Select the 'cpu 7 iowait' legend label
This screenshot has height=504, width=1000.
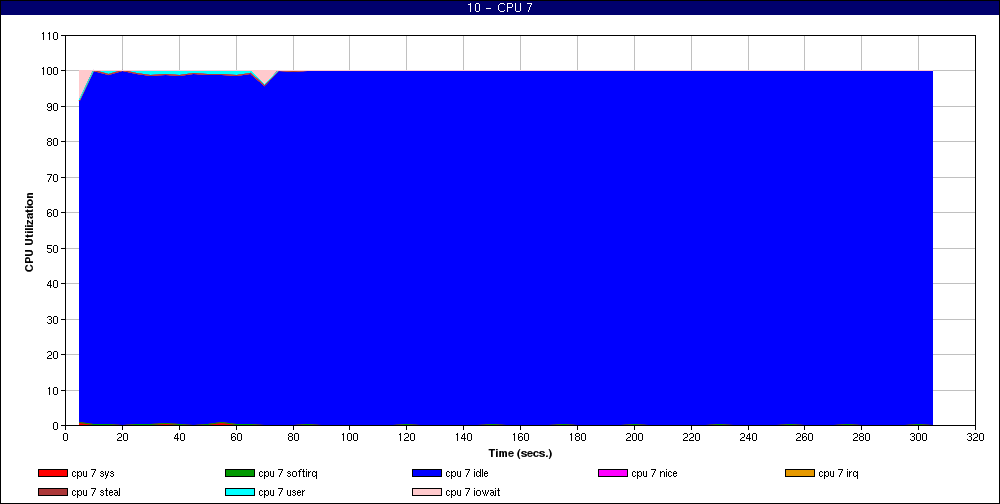[x=473, y=493]
